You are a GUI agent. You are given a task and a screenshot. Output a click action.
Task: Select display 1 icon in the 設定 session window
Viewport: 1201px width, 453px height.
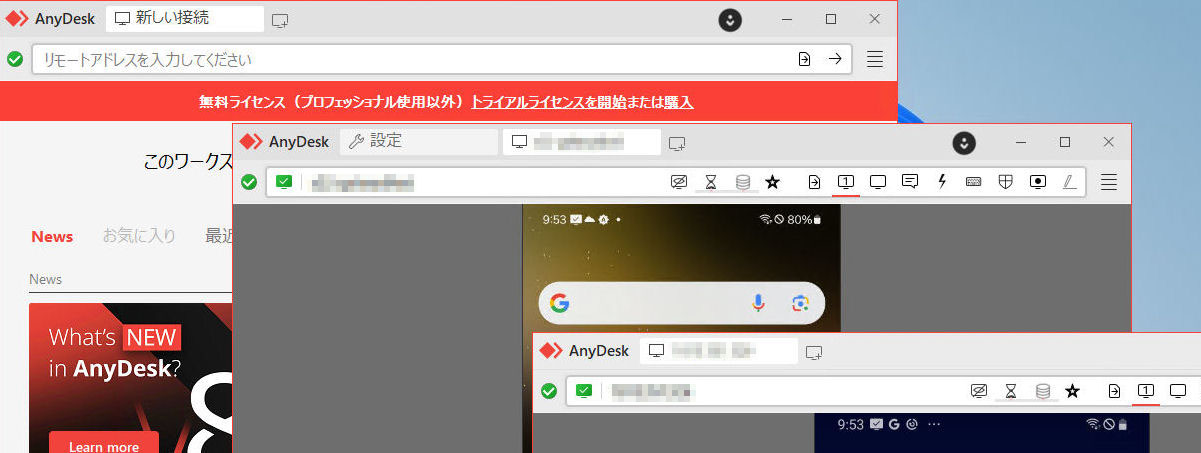(846, 182)
